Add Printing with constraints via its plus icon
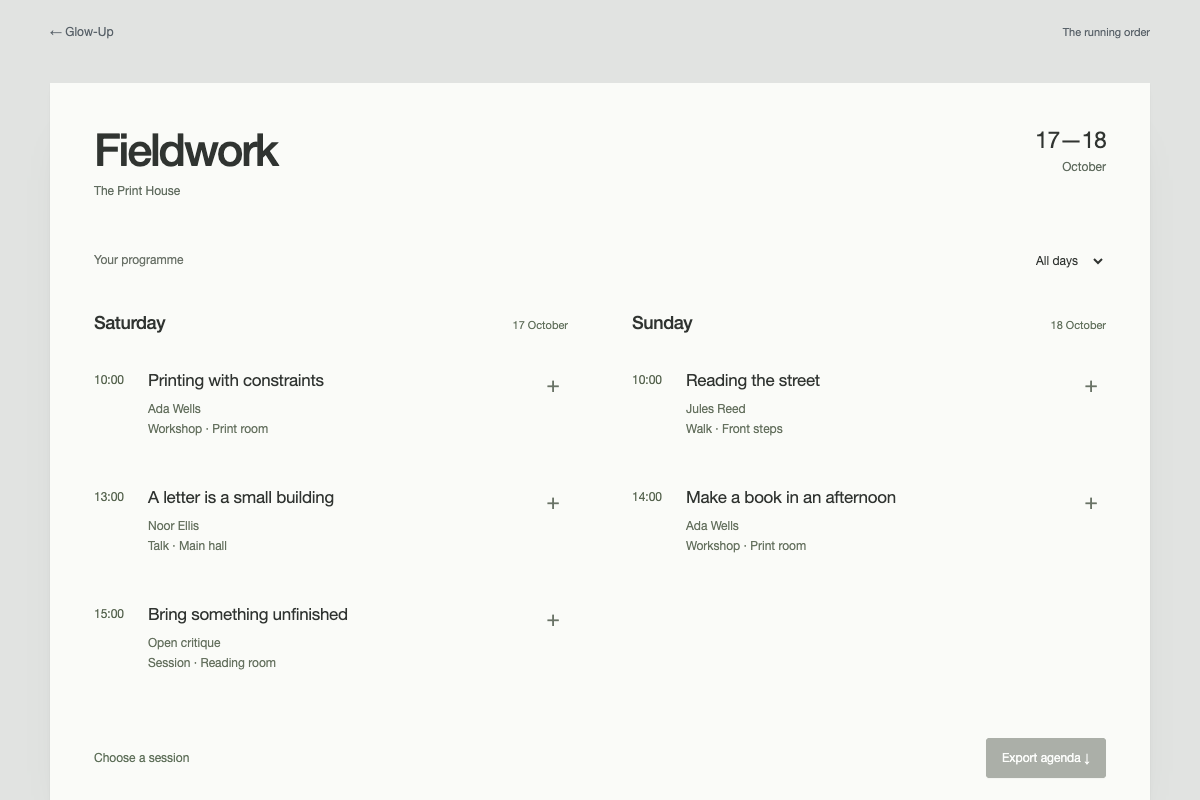Screen dimensions: 1200x800 (x=553, y=386)
